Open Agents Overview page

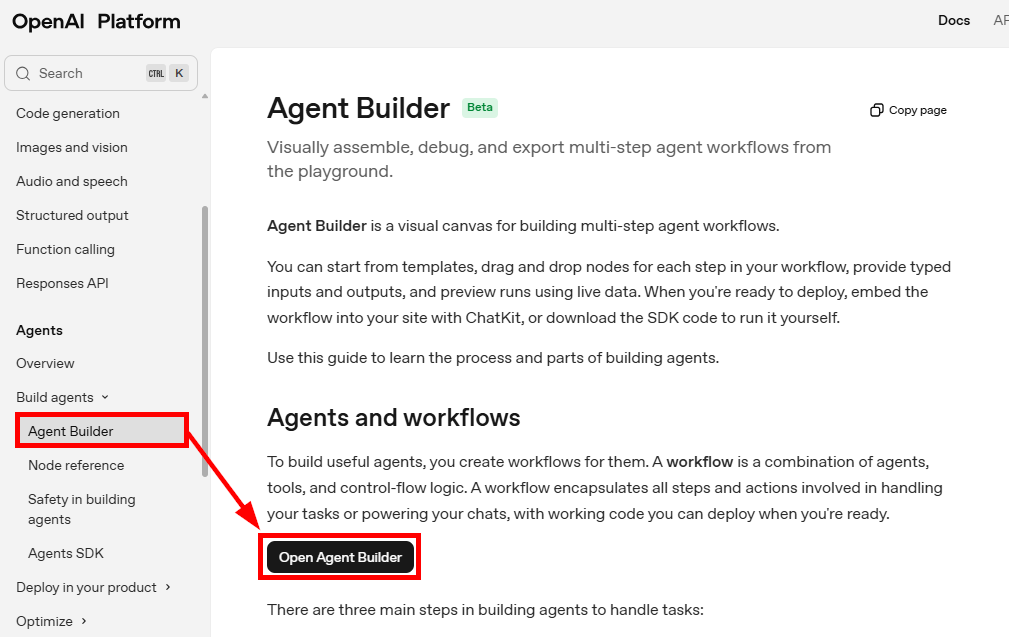45,364
